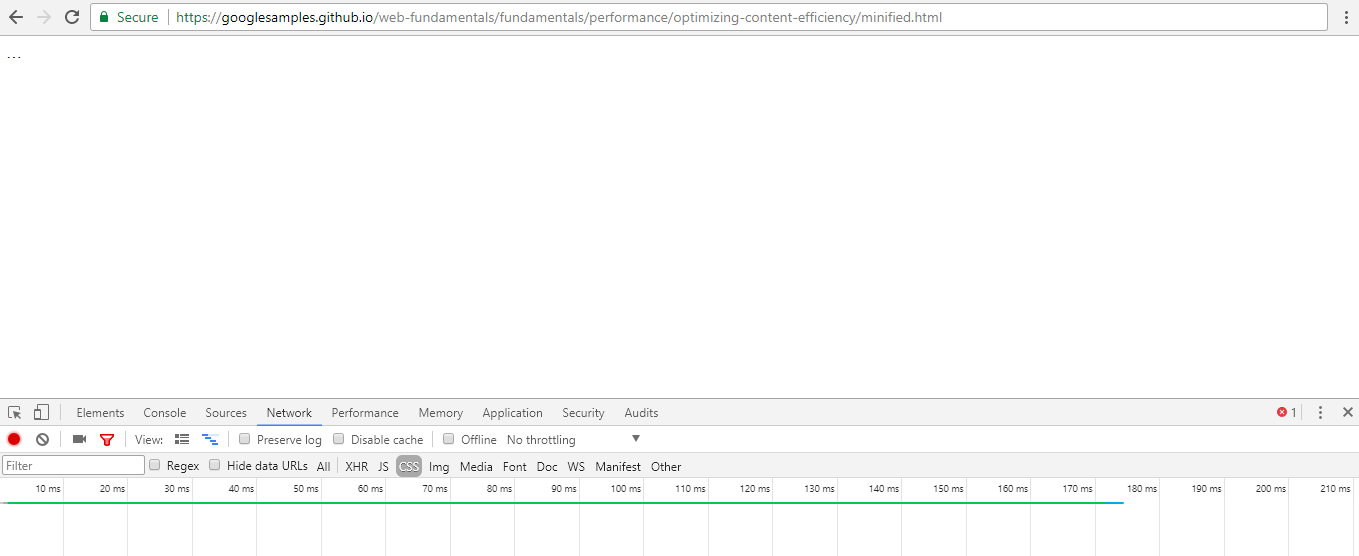Open the No throttling dropdown

point(573,439)
